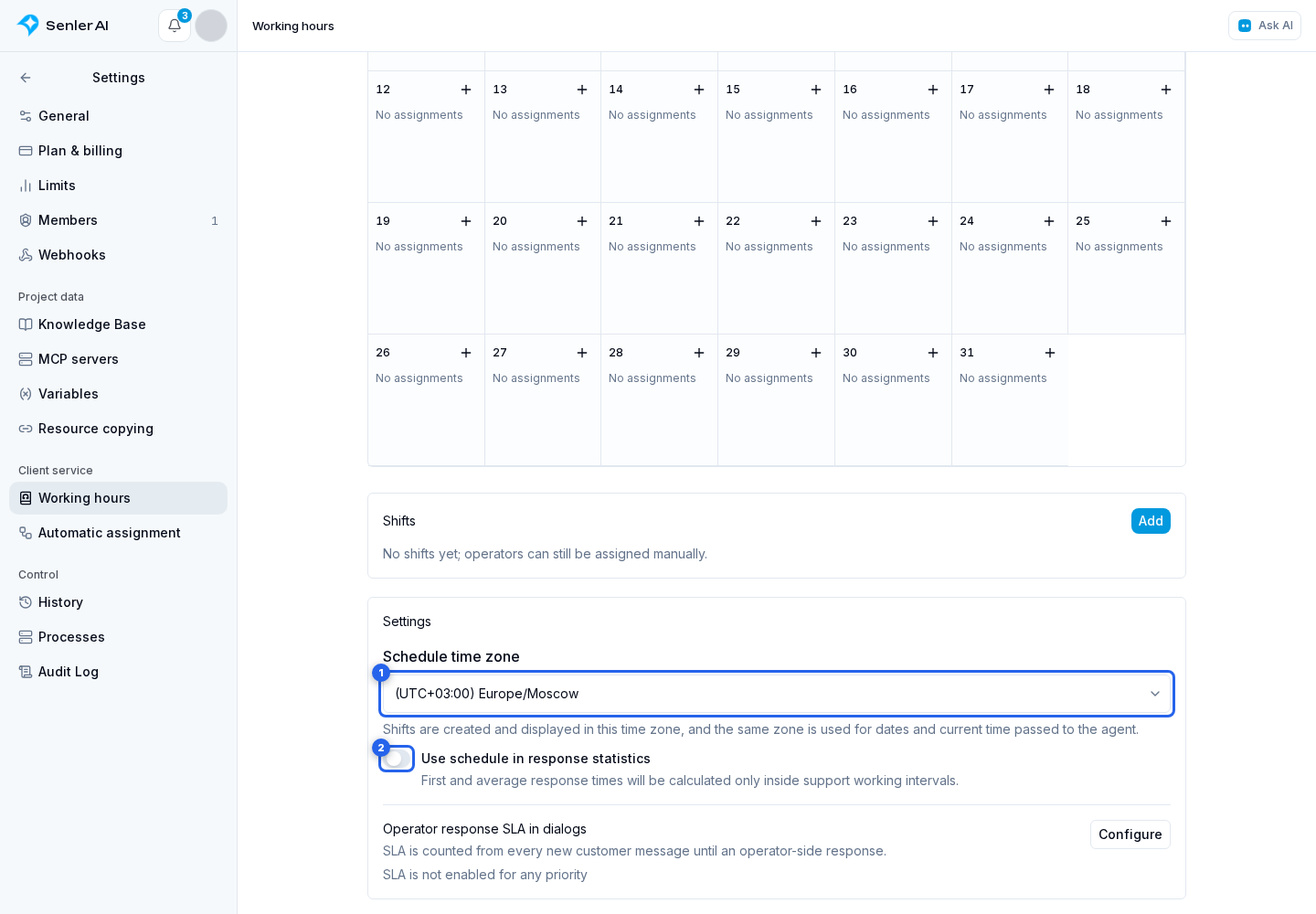The image size is (1316, 914).
Task: Add an assignment on day 19
Action: point(466,221)
